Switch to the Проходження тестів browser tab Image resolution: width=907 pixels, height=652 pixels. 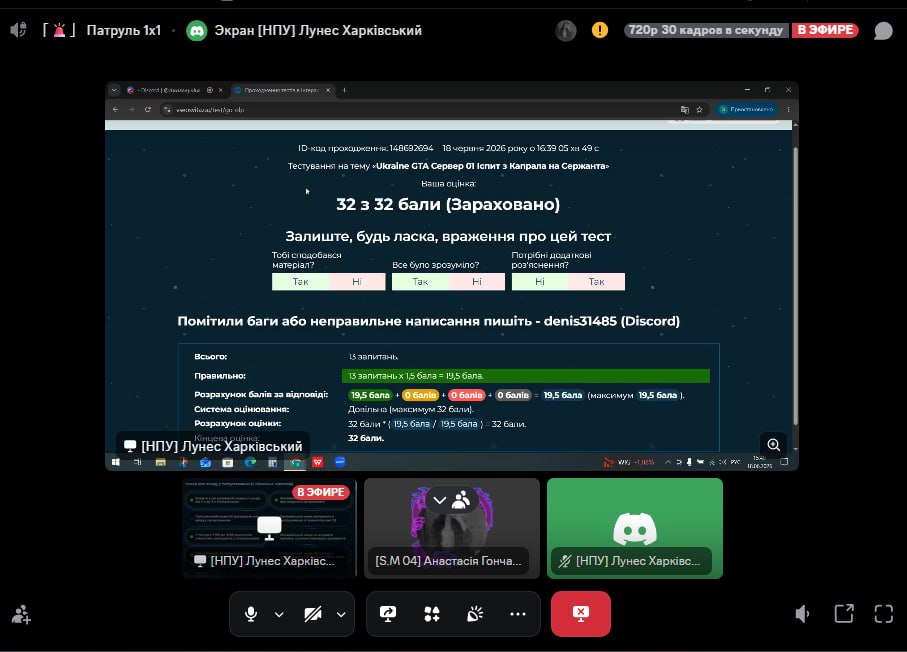281,90
